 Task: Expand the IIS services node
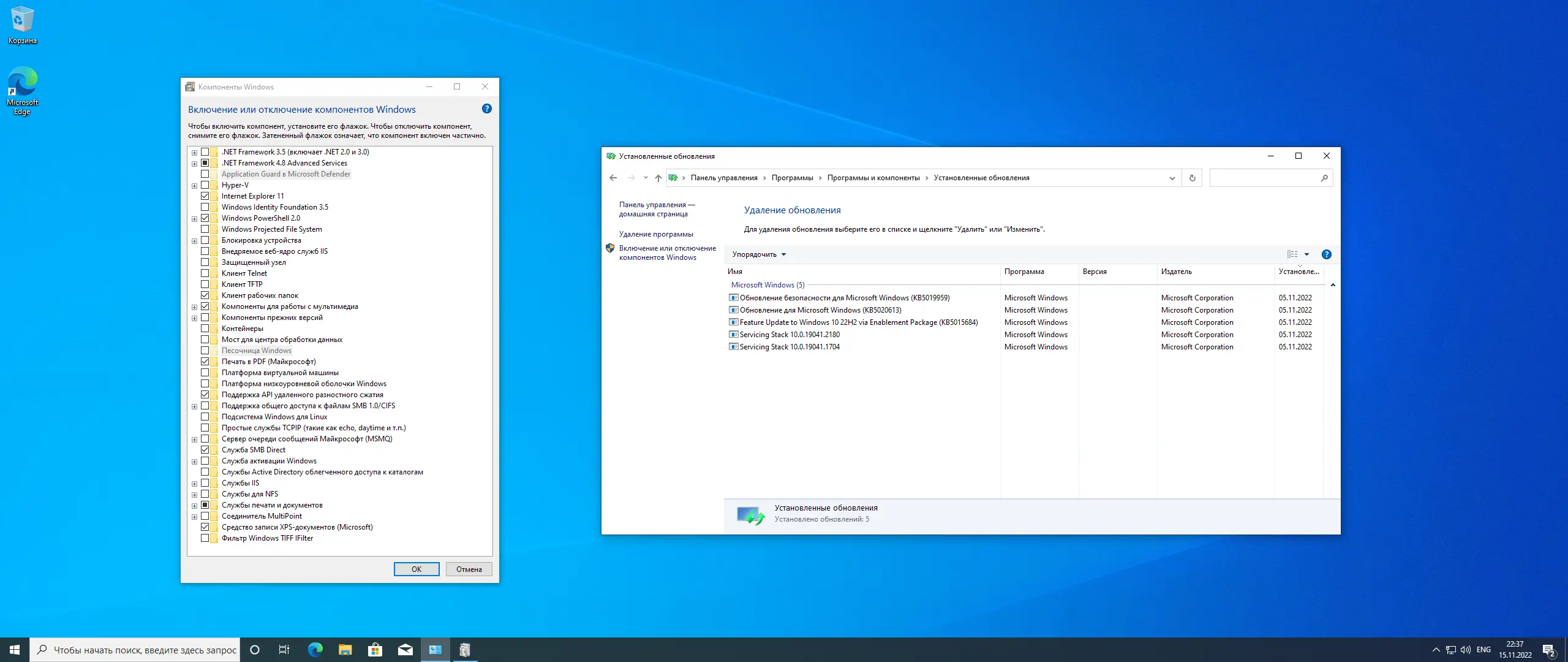(195, 484)
